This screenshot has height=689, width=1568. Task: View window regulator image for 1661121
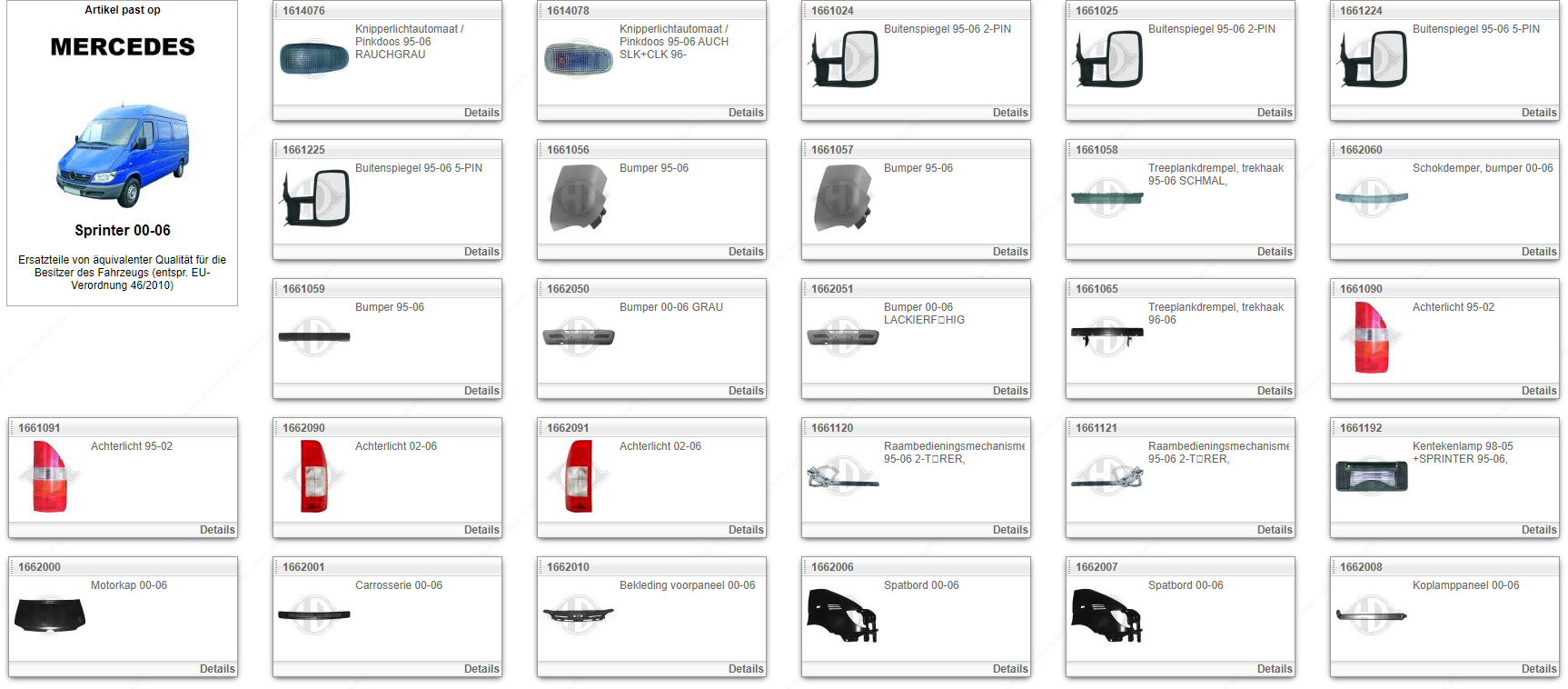coord(1107,476)
